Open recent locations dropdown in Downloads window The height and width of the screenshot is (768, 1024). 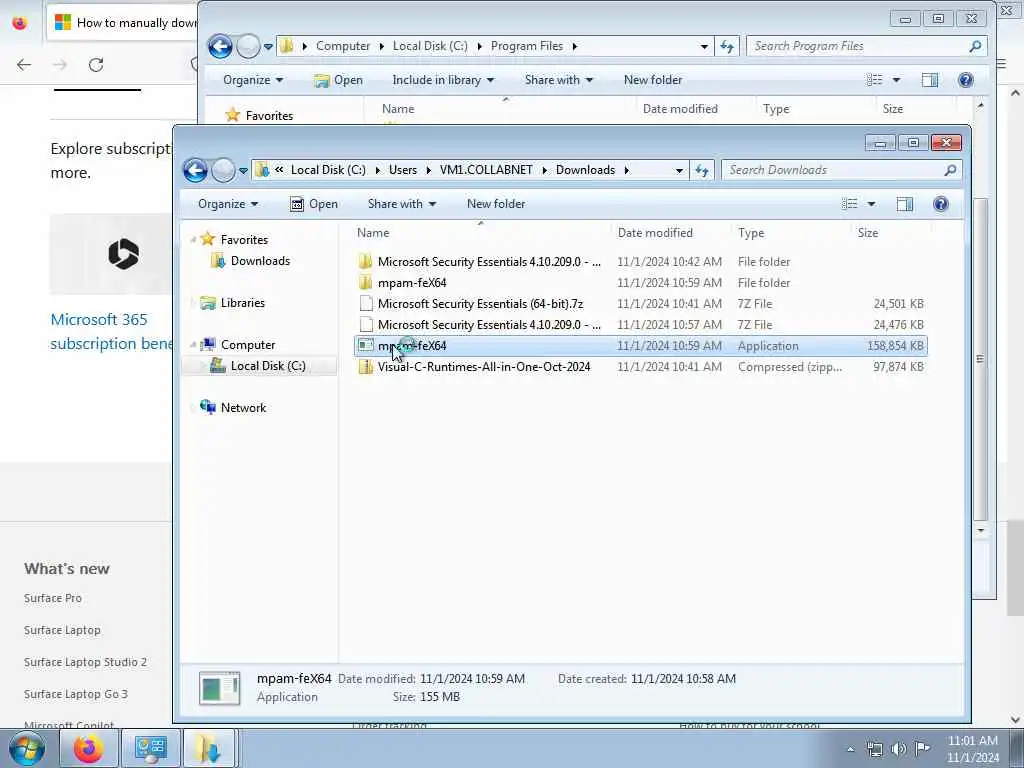click(243, 170)
